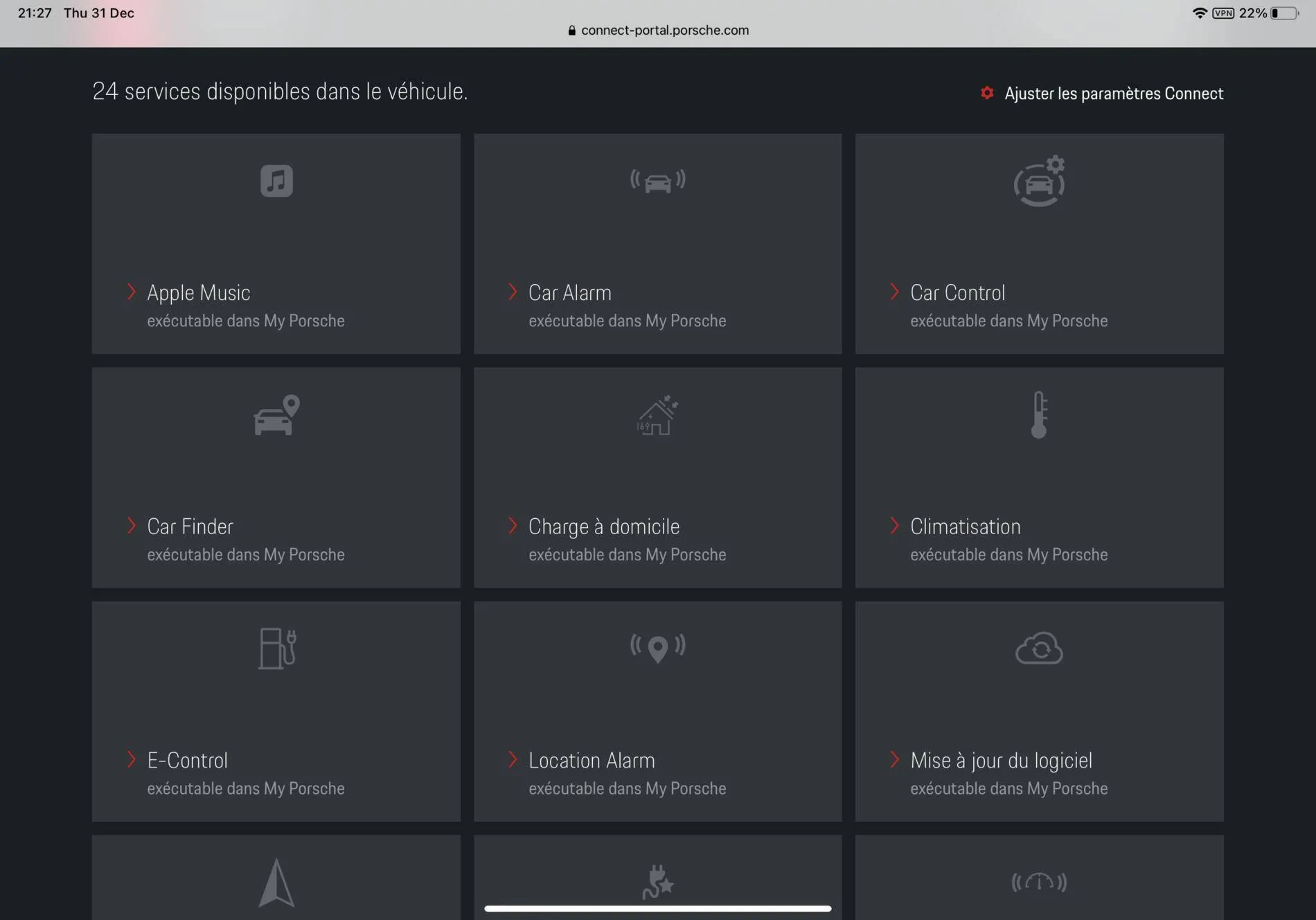Image resolution: width=1316 pixels, height=920 pixels.
Task: Tap the VPN status indicator
Action: 1223,13
